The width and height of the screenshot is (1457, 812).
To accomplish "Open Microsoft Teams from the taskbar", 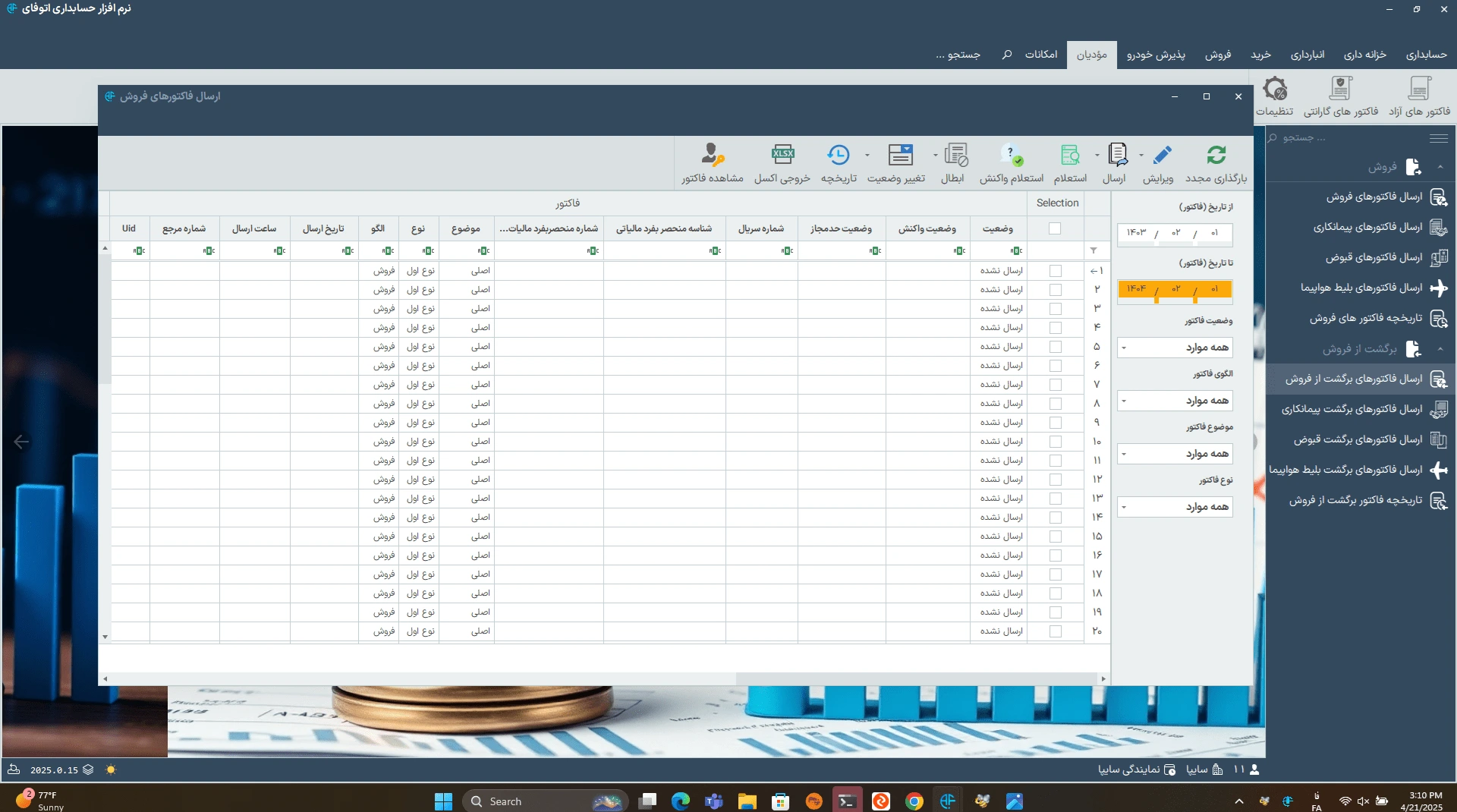I will [714, 801].
